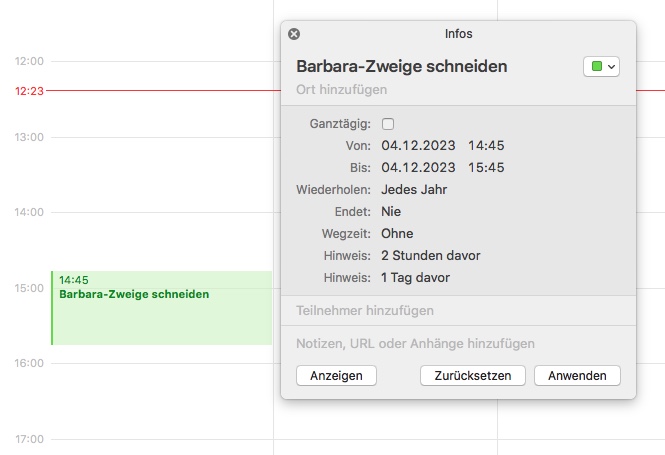This screenshot has width=665, height=455.
Task: Click the Anzeigen button
Action: [336, 376]
